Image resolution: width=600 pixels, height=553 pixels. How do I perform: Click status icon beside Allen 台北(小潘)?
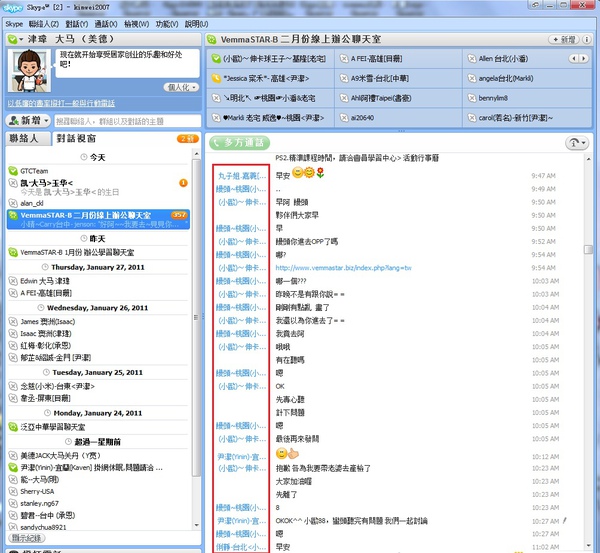[x=472, y=59]
